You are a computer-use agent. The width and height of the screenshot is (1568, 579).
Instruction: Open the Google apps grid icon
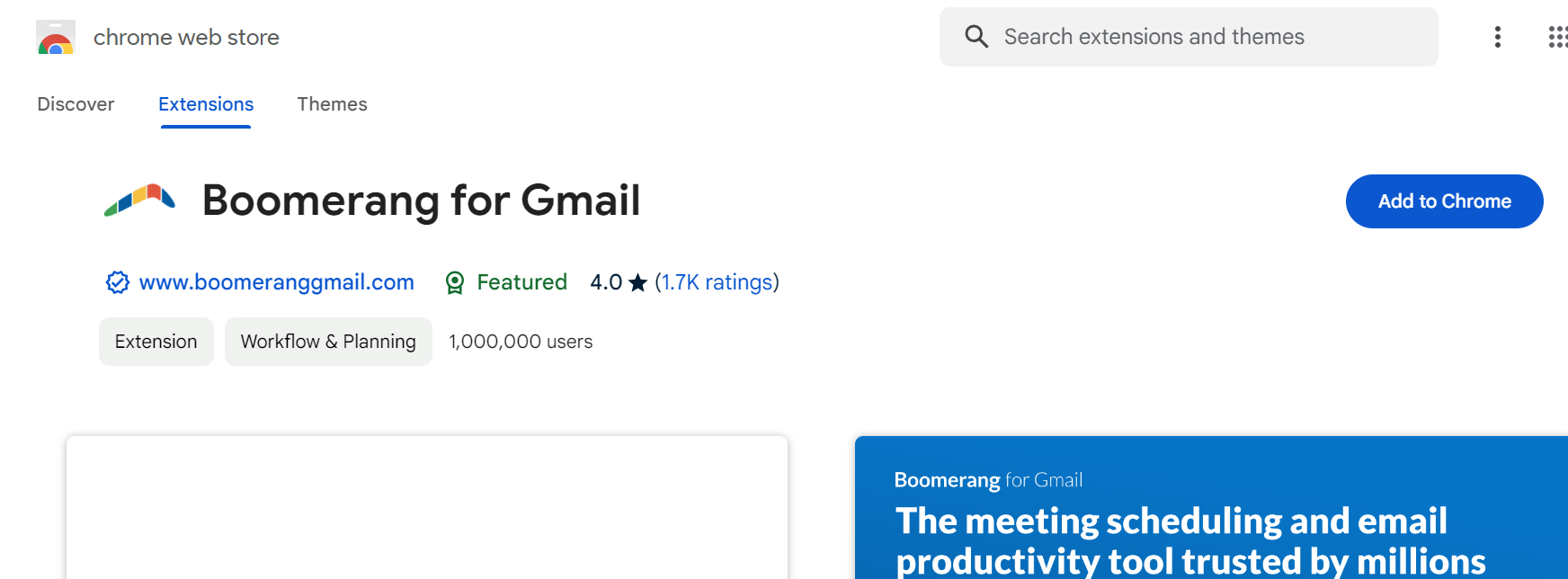coord(1558,37)
